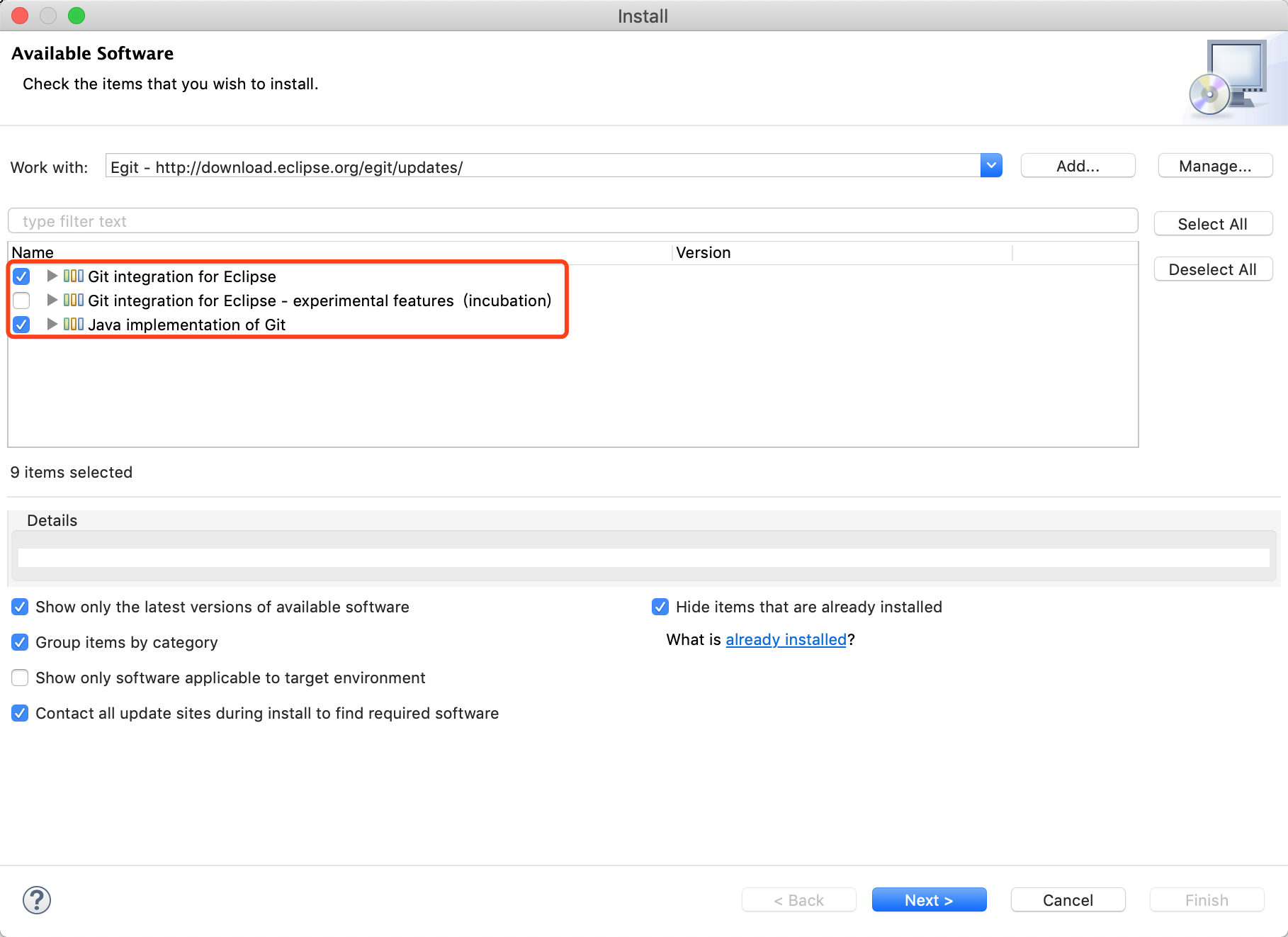Click the help question mark icon
Viewport: 1288px width, 937px height.
point(37,900)
